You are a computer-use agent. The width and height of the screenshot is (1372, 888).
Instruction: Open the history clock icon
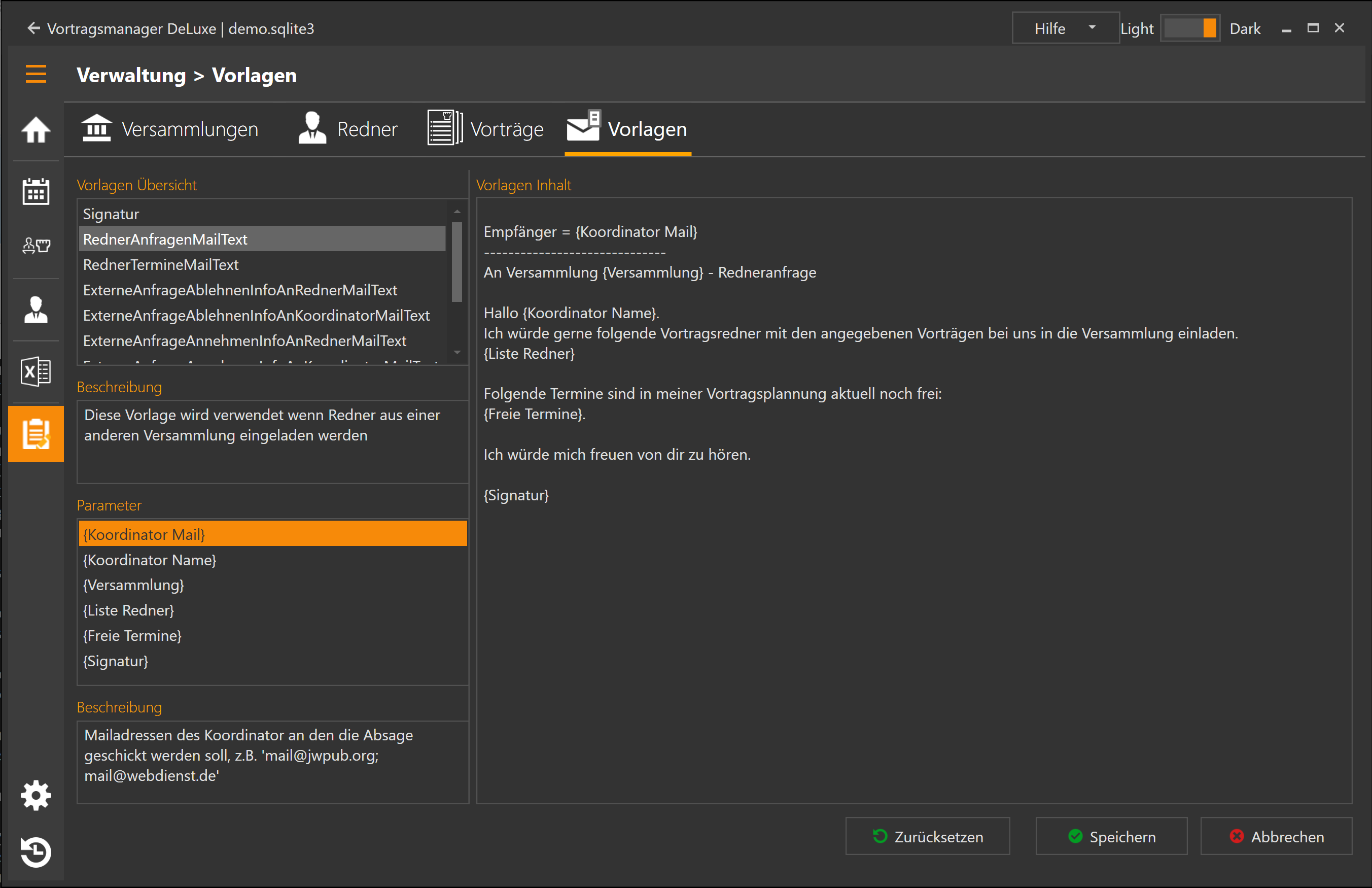coord(36,851)
